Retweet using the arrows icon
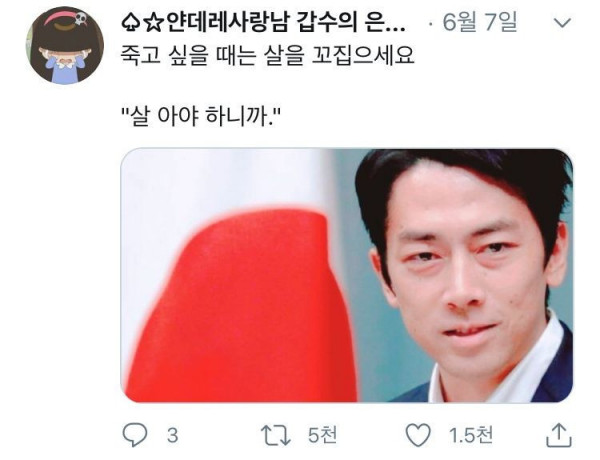The width and height of the screenshot is (600, 460). coord(276,436)
